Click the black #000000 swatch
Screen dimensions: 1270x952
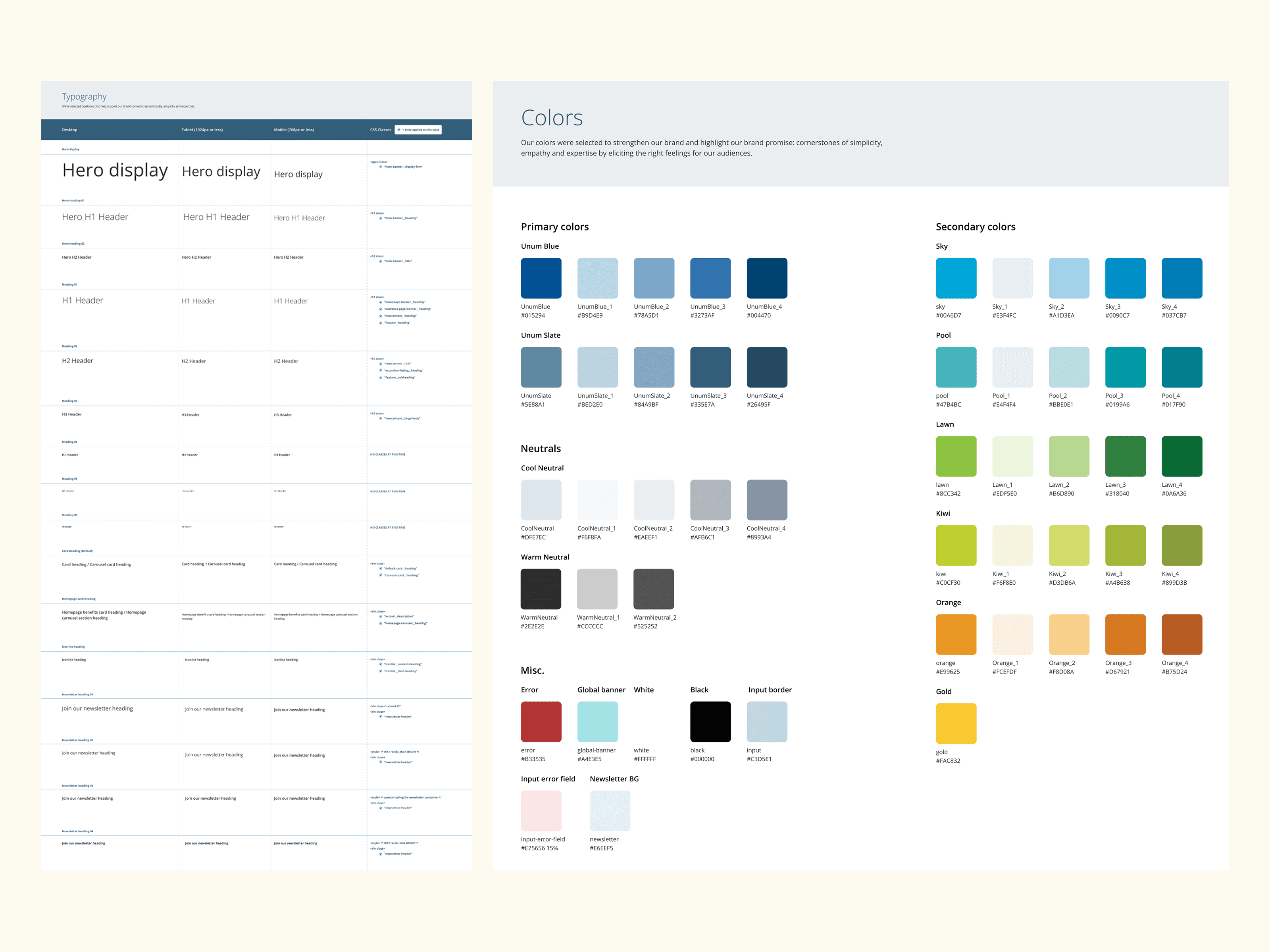click(x=710, y=722)
